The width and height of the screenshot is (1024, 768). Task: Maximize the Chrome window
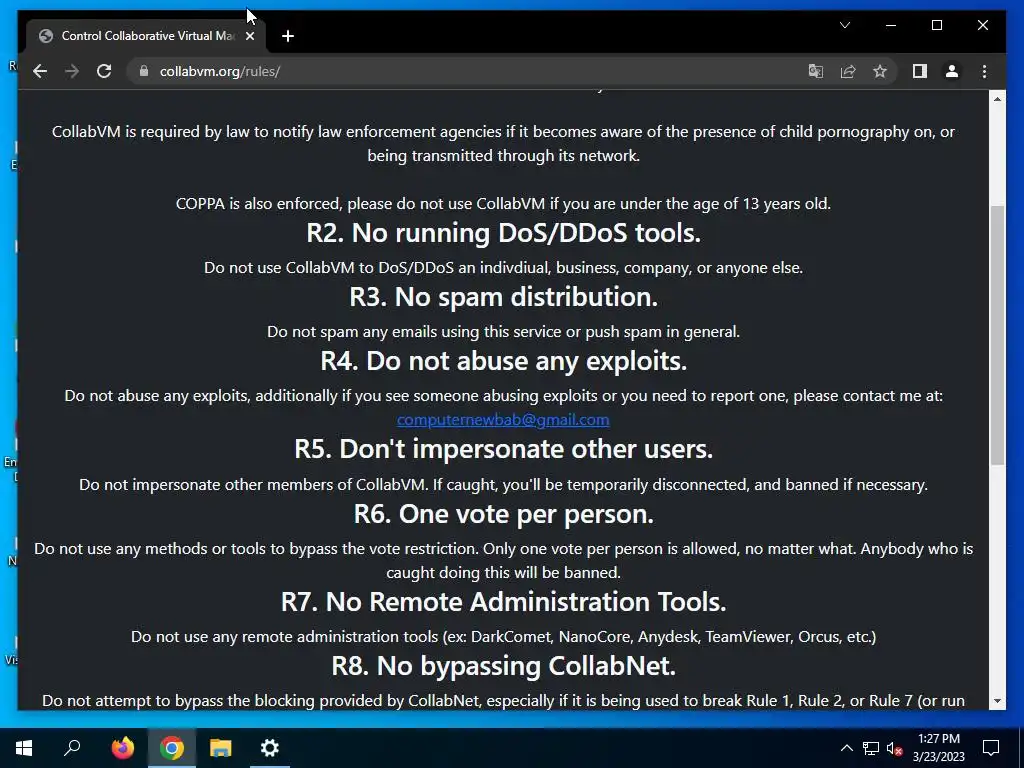(x=936, y=25)
